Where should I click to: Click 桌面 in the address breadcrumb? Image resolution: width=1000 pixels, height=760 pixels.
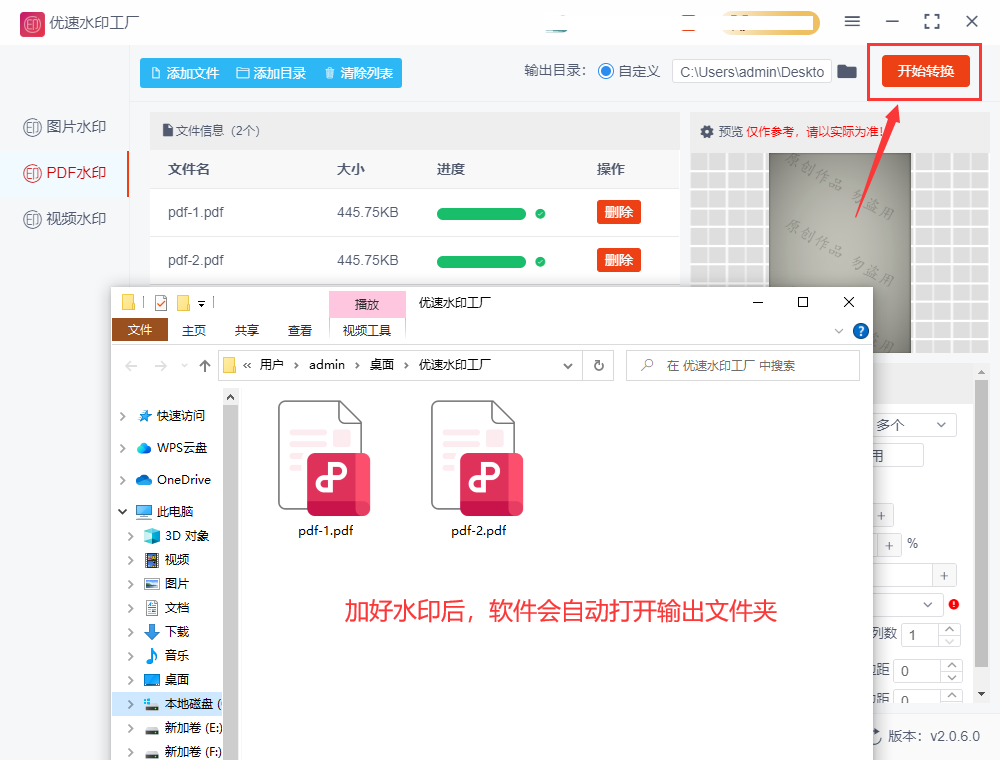382,365
